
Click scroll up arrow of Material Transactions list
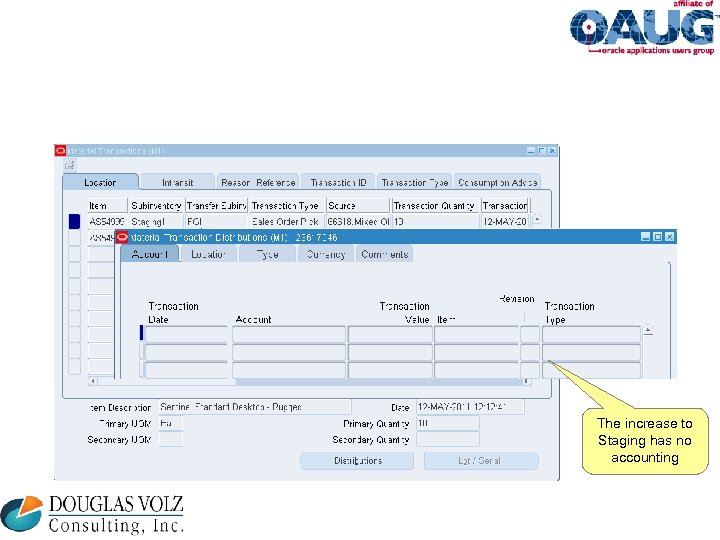(x=537, y=219)
